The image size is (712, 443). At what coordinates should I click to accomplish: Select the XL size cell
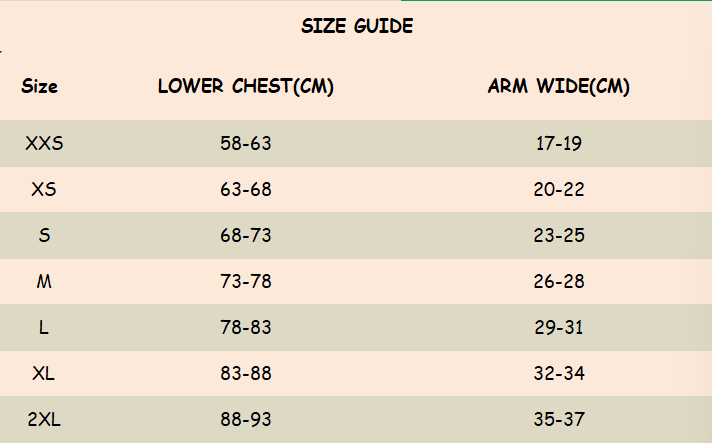pos(44,373)
